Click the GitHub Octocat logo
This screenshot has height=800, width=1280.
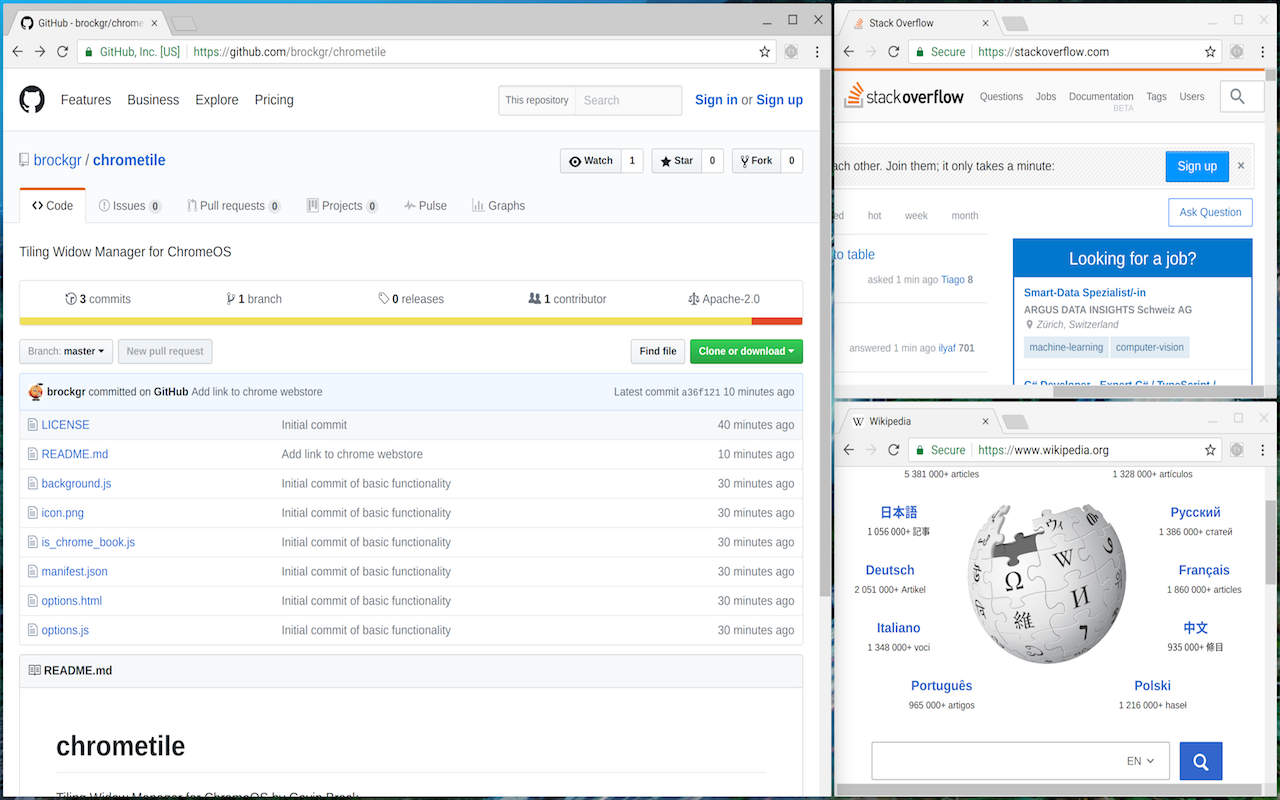click(x=31, y=99)
